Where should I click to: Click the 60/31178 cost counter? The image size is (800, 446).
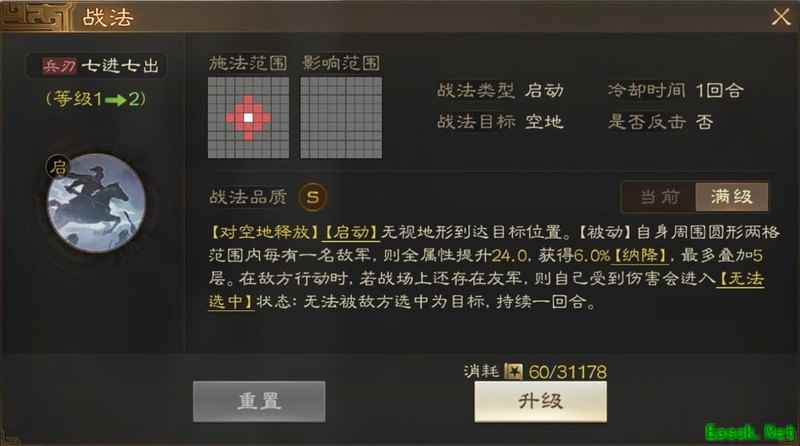point(568,371)
